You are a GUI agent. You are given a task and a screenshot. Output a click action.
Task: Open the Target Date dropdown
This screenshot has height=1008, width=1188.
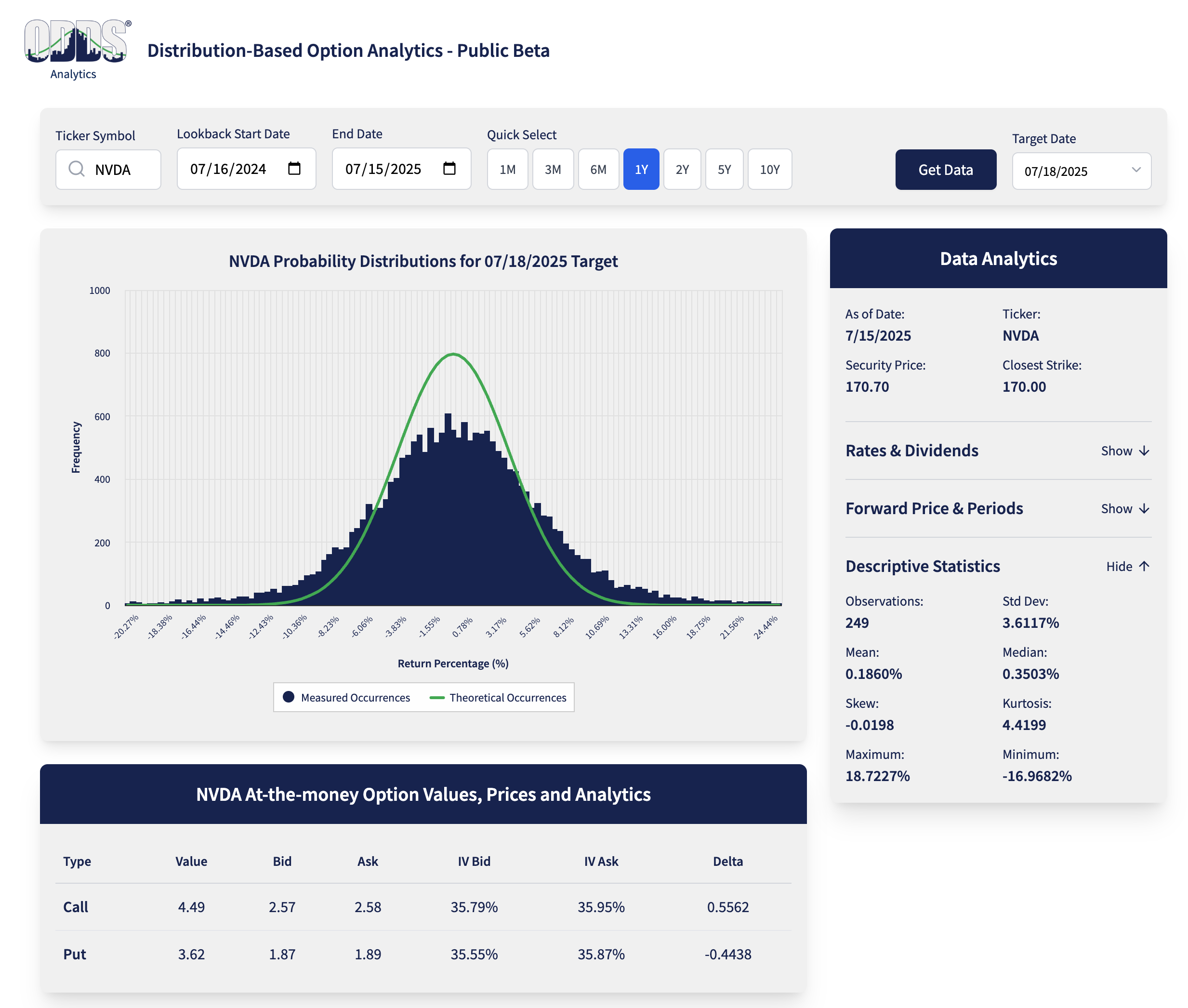point(1081,171)
